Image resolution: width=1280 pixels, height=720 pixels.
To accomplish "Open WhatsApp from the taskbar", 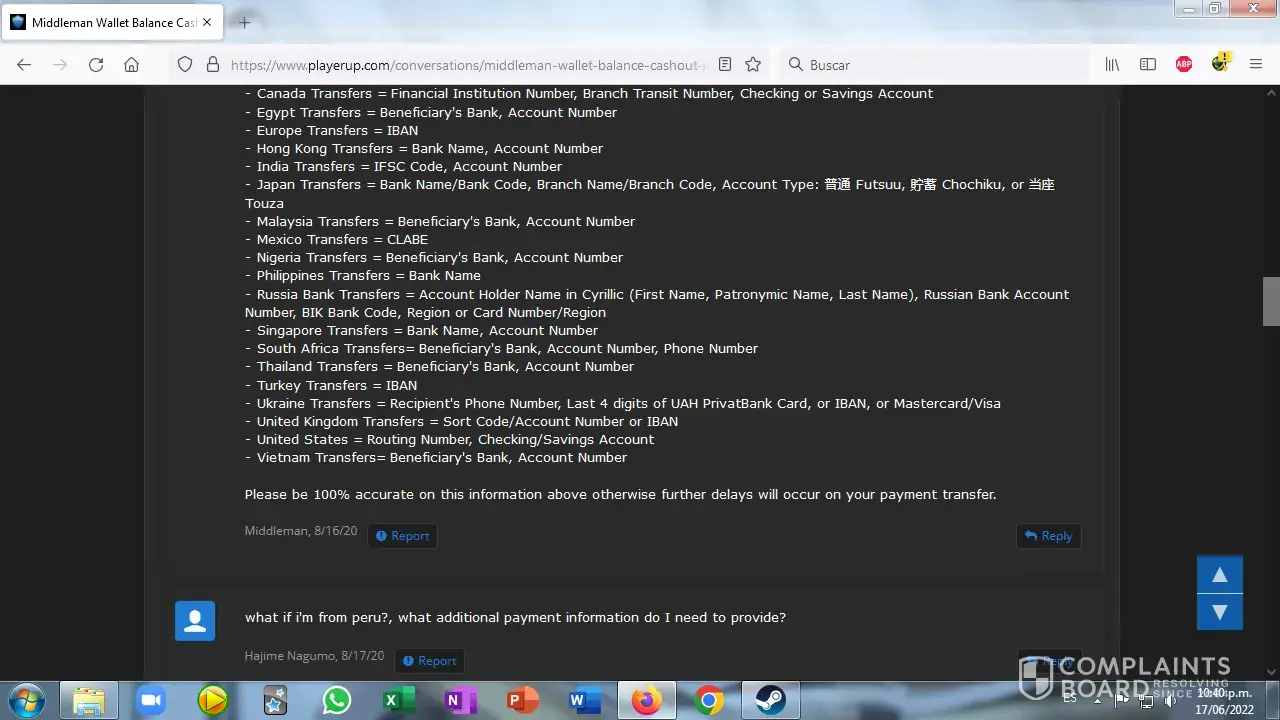I will click(x=337, y=701).
